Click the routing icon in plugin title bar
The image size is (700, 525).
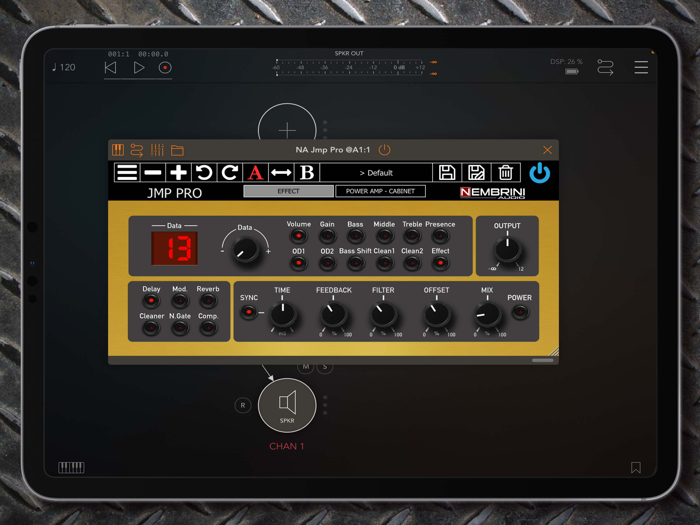[x=137, y=150]
